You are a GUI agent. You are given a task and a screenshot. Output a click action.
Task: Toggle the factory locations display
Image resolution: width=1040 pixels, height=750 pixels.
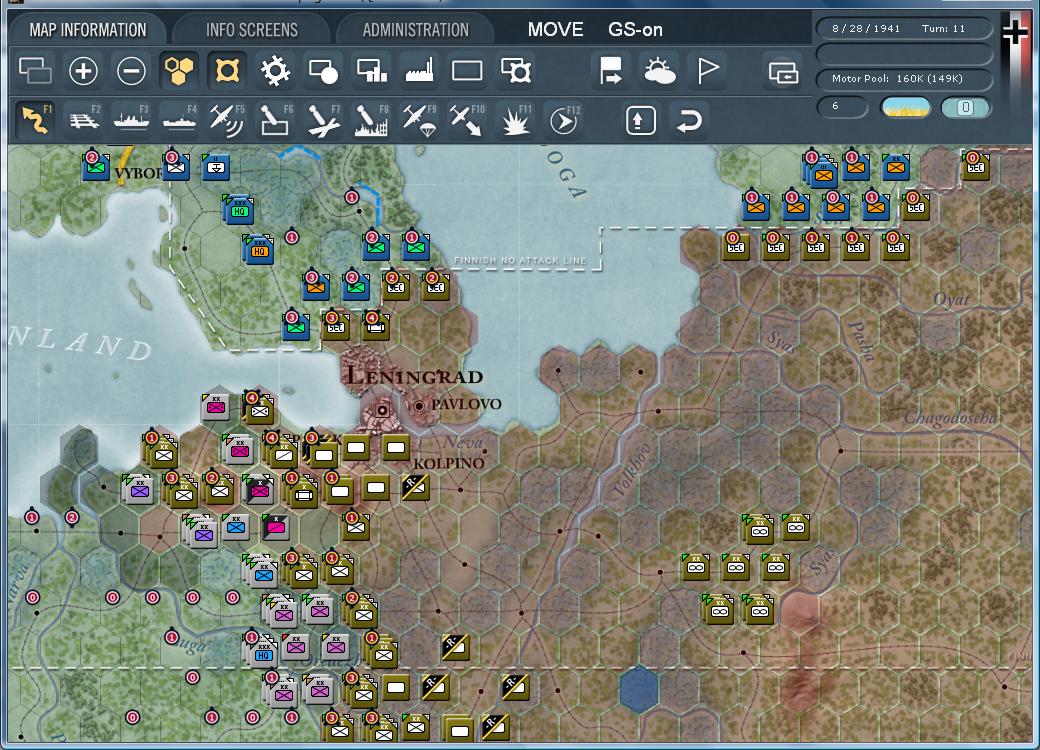coord(419,72)
